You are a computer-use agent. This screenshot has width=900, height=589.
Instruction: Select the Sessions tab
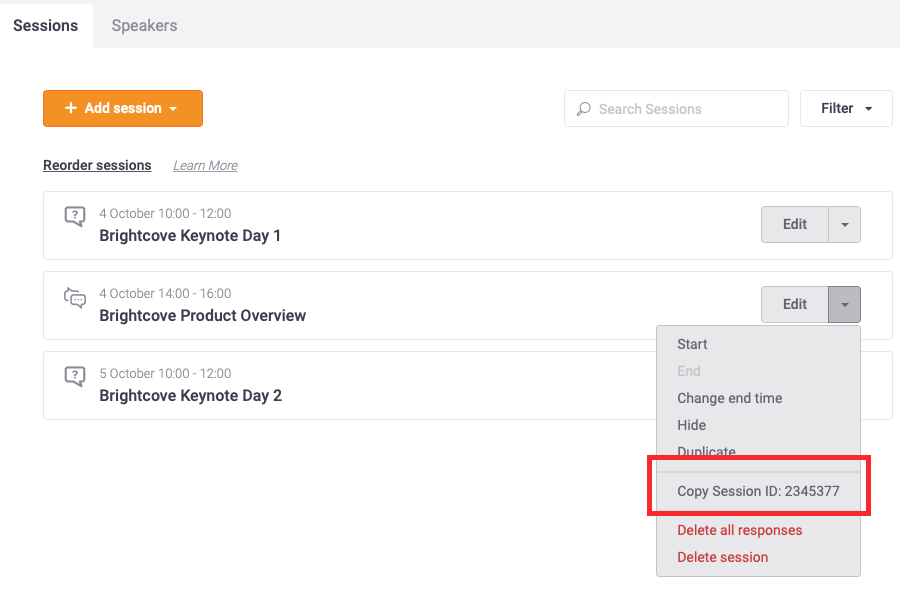coord(45,25)
